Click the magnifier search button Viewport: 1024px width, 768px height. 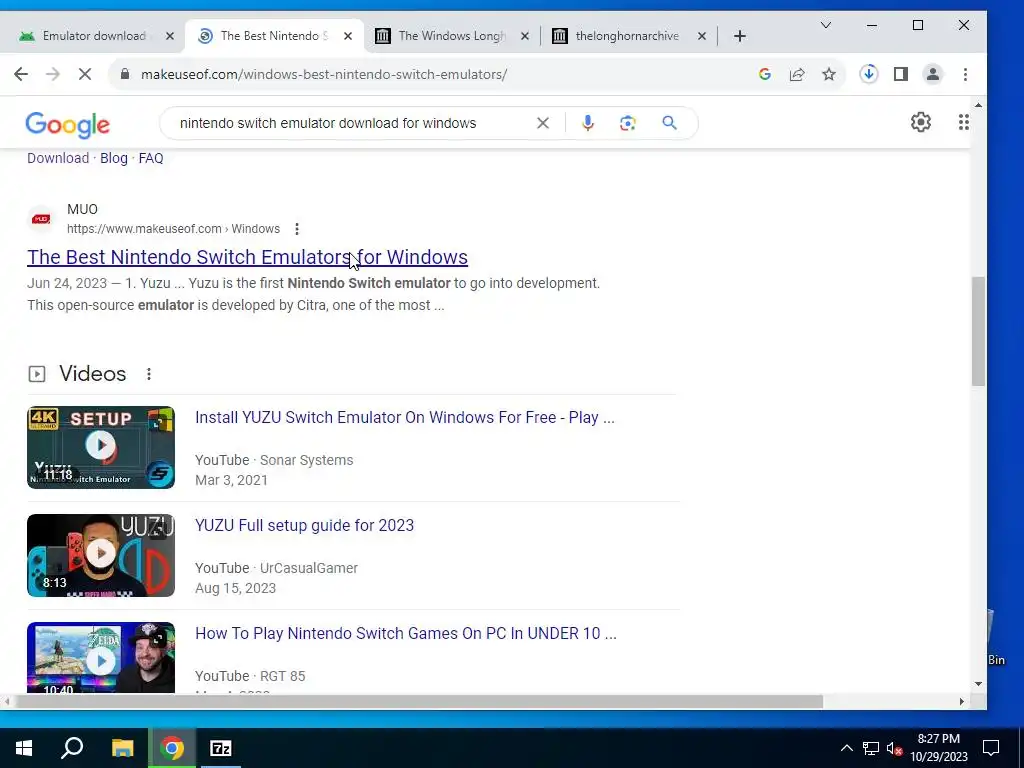(x=669, y=123)
